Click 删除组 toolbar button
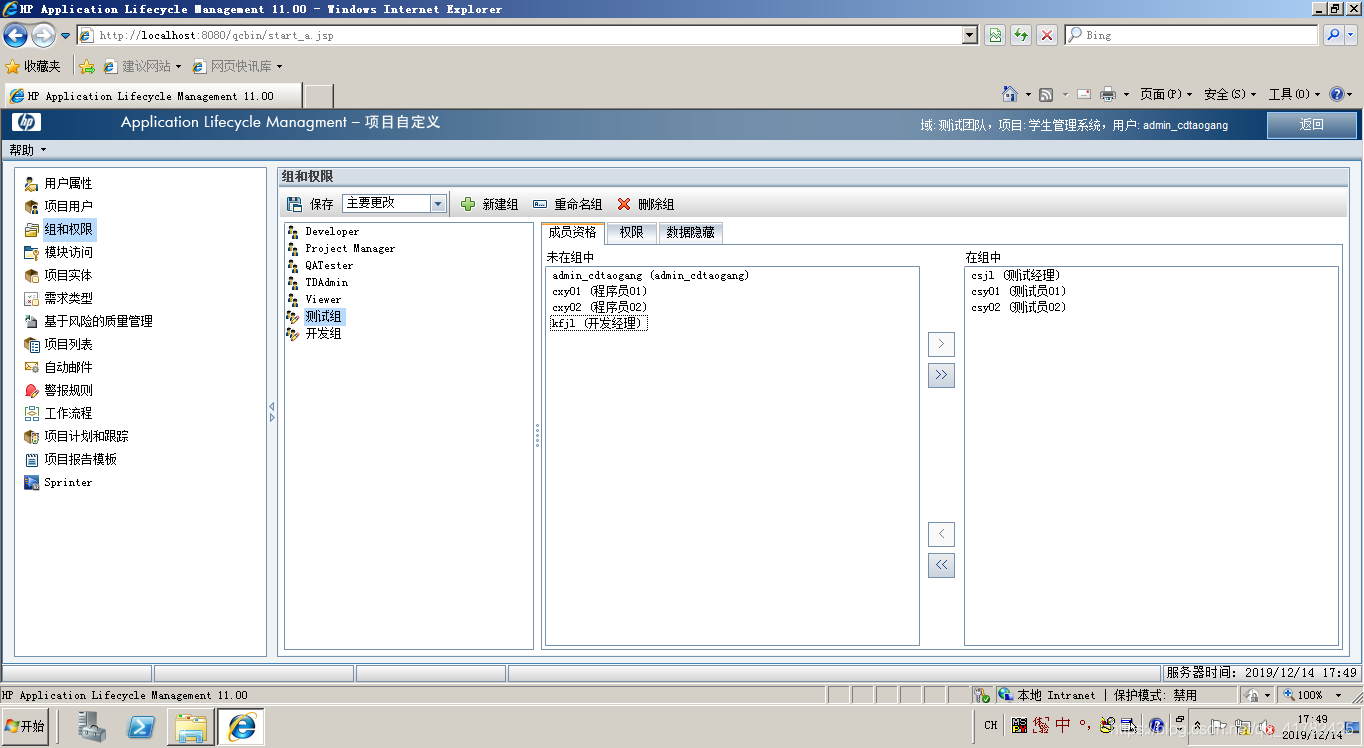This screenshot has height=748, width=1364. pos(645,204)
